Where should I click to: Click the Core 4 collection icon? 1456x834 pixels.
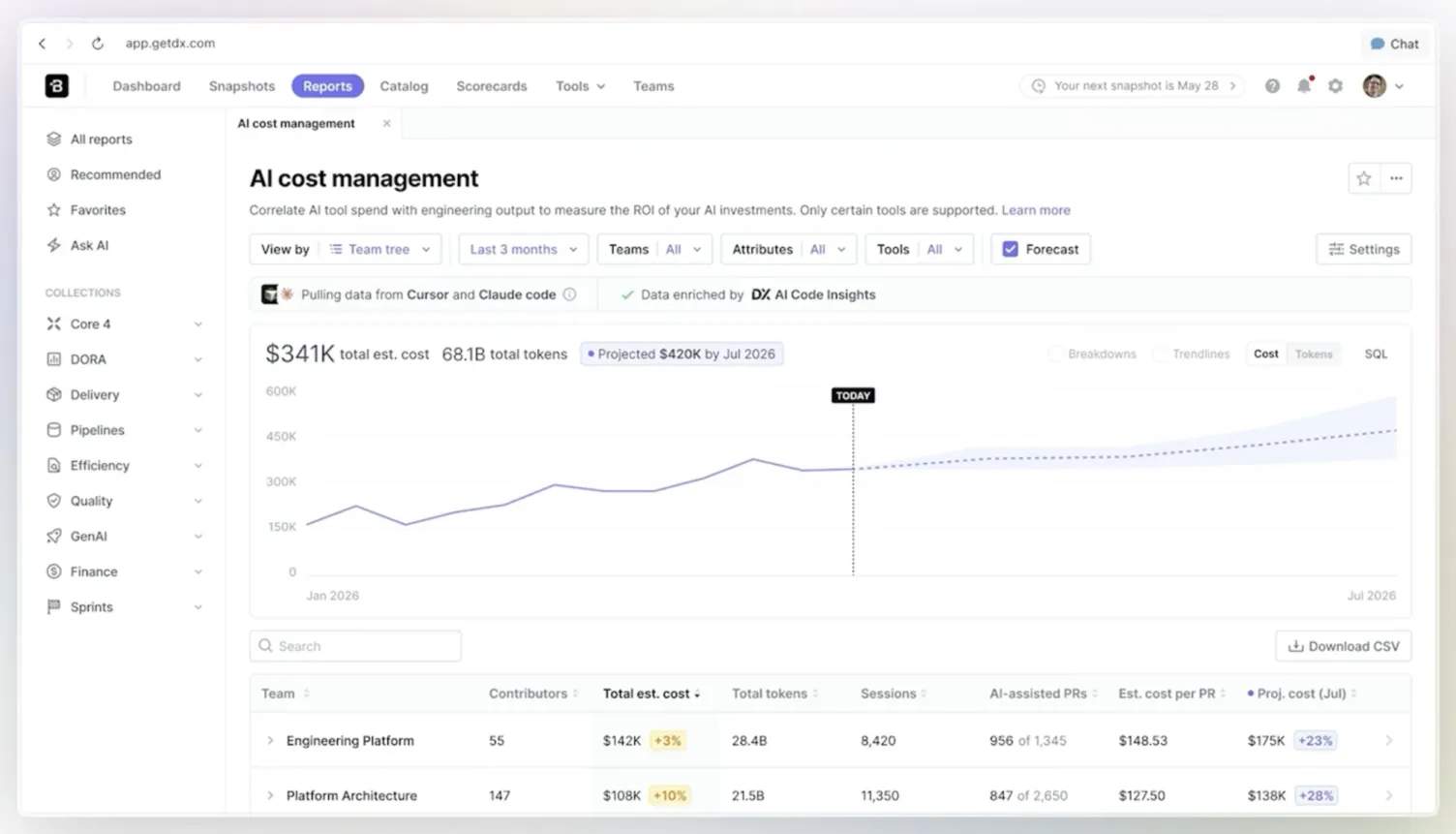point(54,324)
